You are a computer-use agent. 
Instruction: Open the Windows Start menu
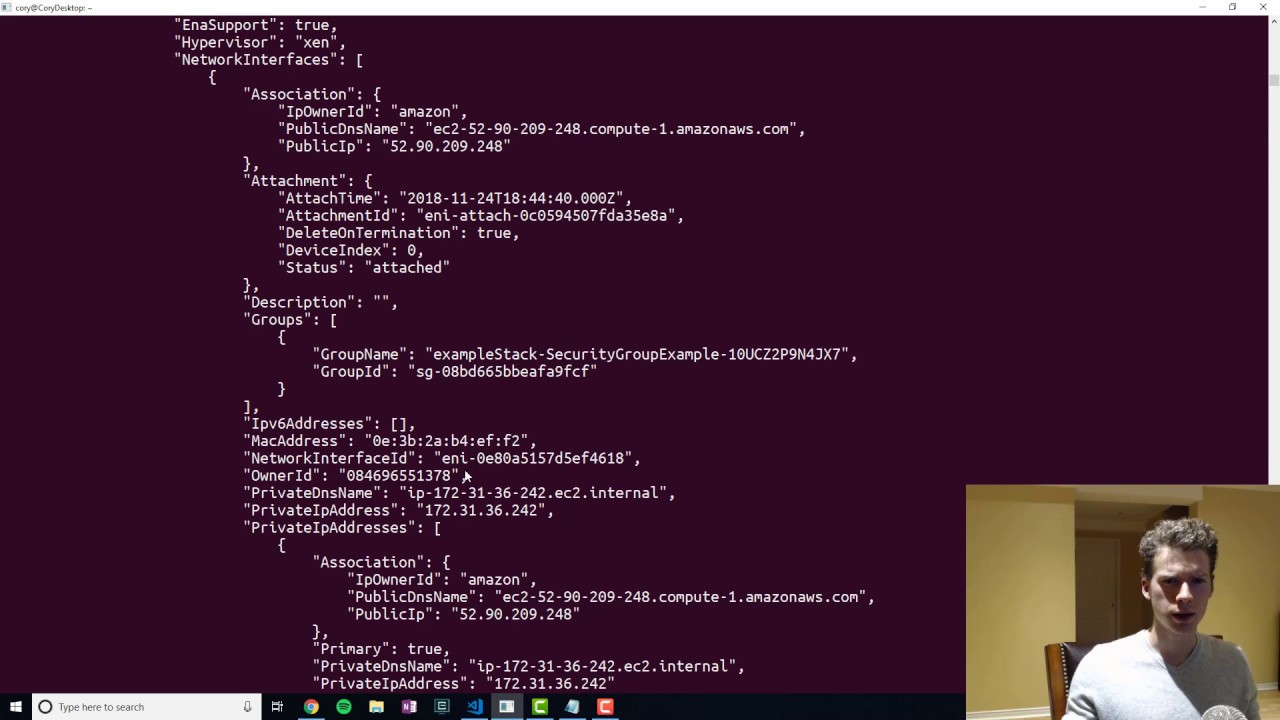pyautogui.click(x=15, y=707)
